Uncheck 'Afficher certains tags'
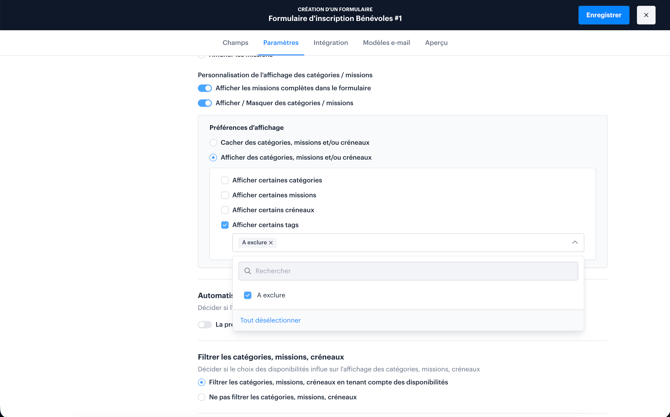Screen dimensions: 670x417 (x=225, y=225)
